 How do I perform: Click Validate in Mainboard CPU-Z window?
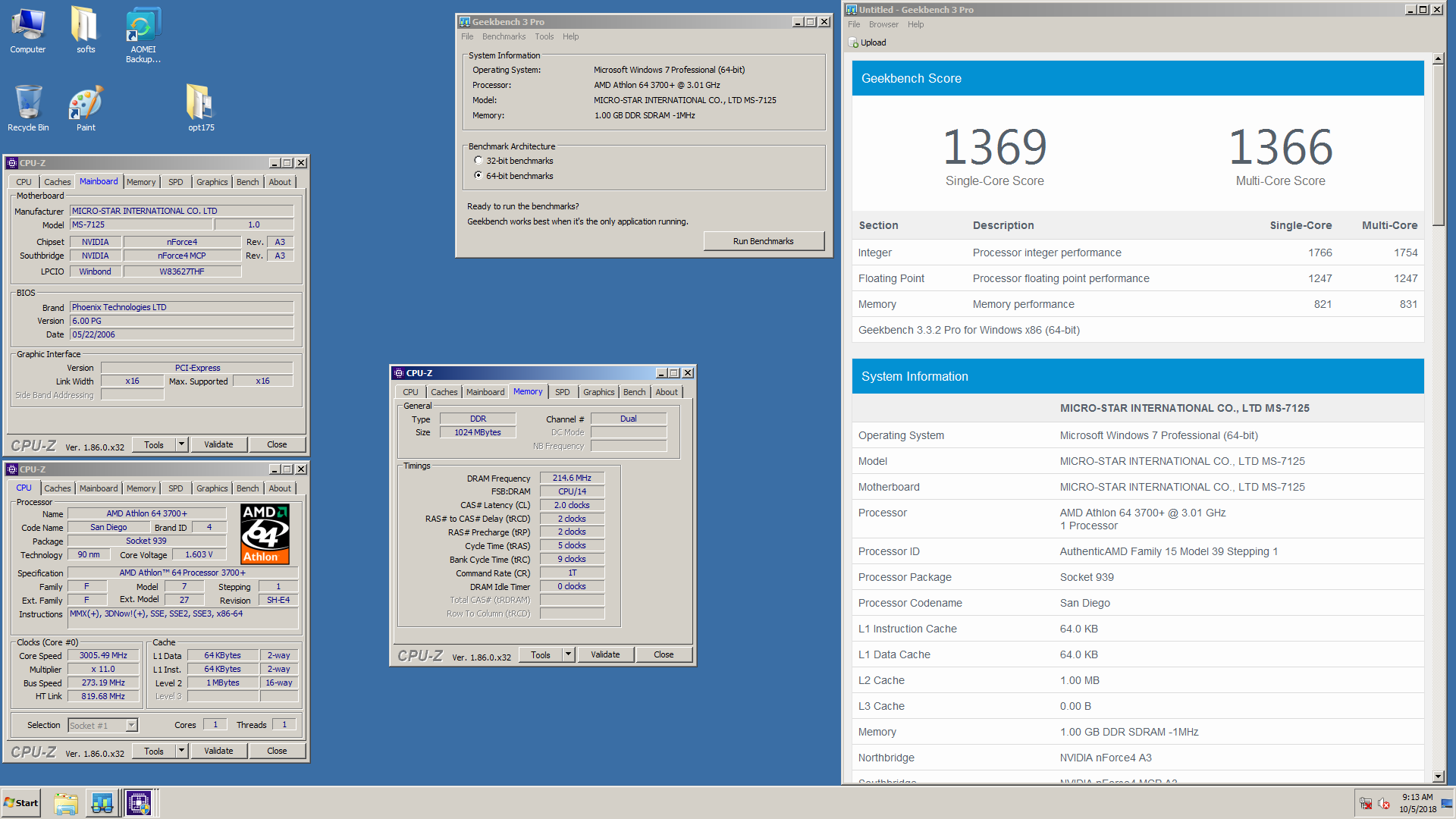click(x=218, y=444)
